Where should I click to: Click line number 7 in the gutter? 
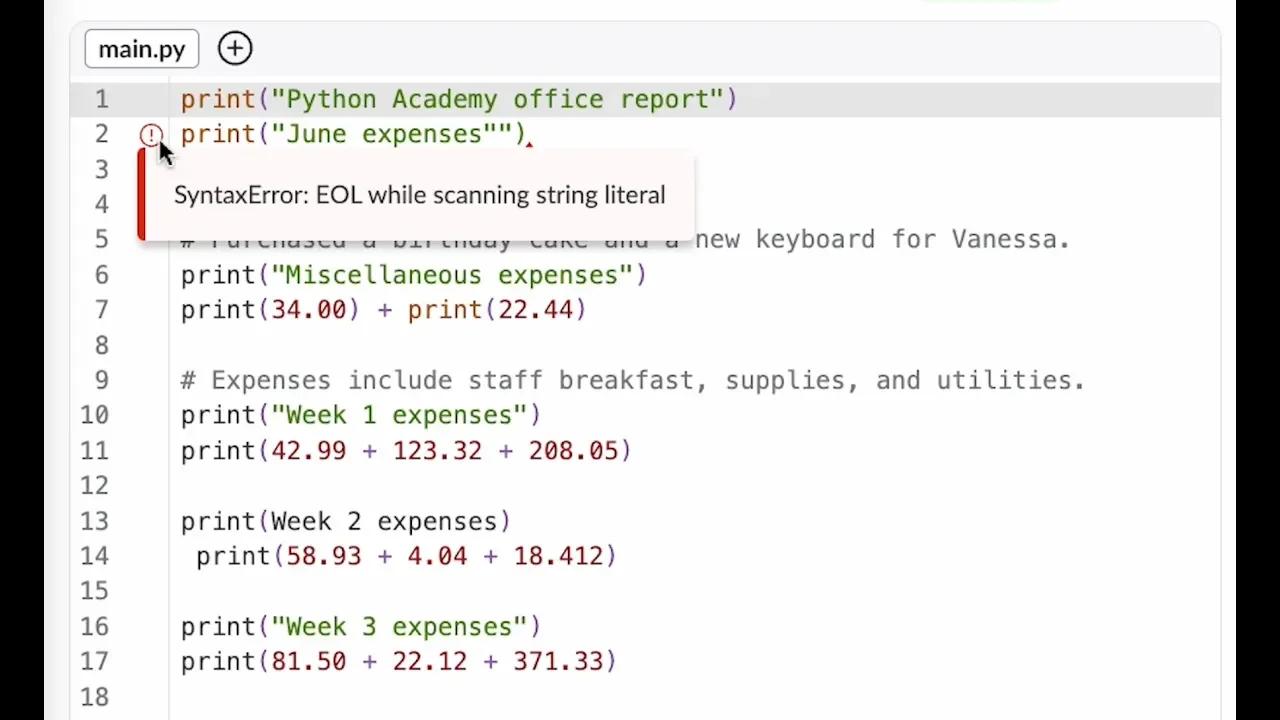pyautogui.click(x=101, y=310)
